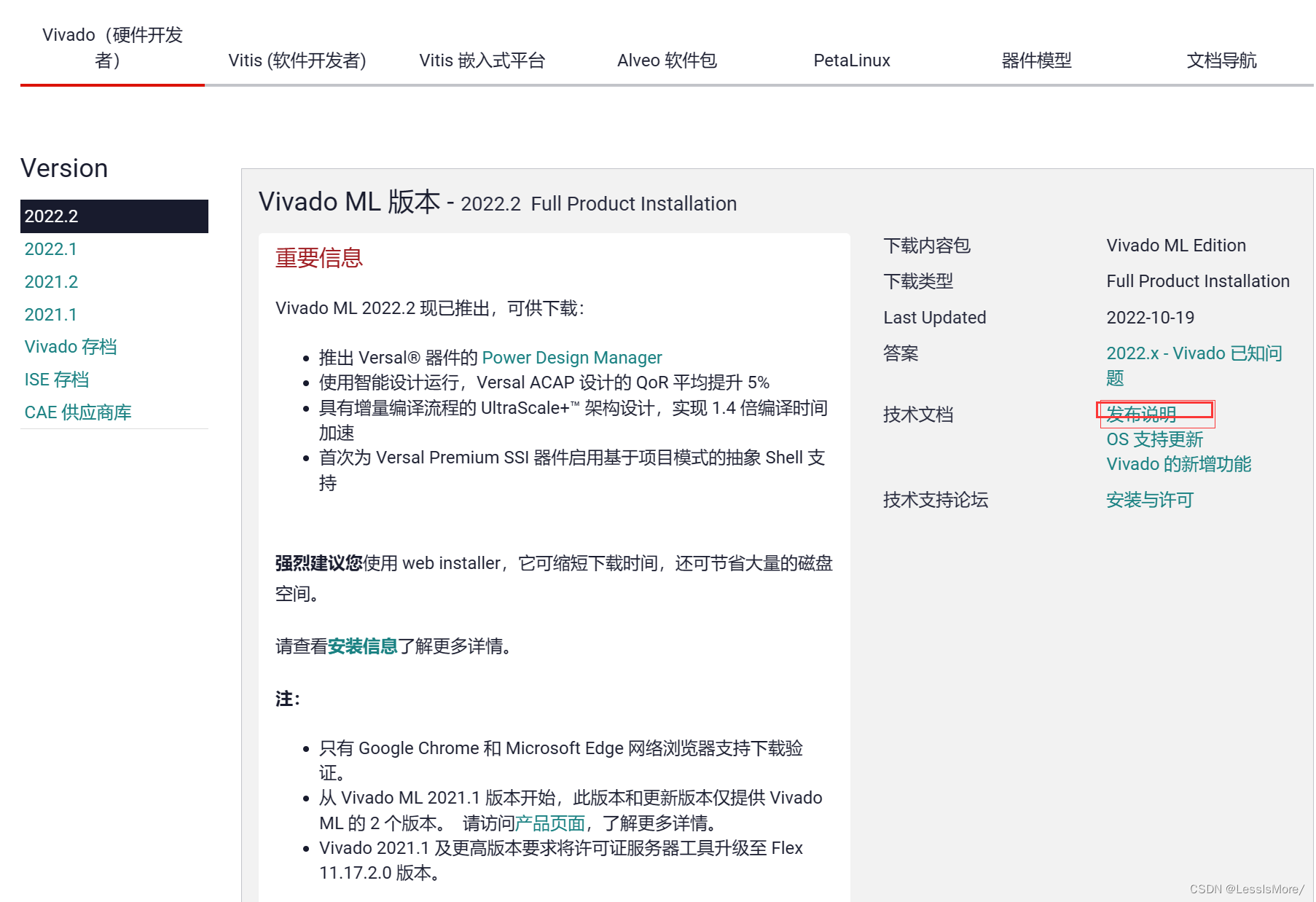
Task: Click the bullet about Versal ACAP QoR 平均提升 5%
Action: pyautogui.click(x=544, y=383)
